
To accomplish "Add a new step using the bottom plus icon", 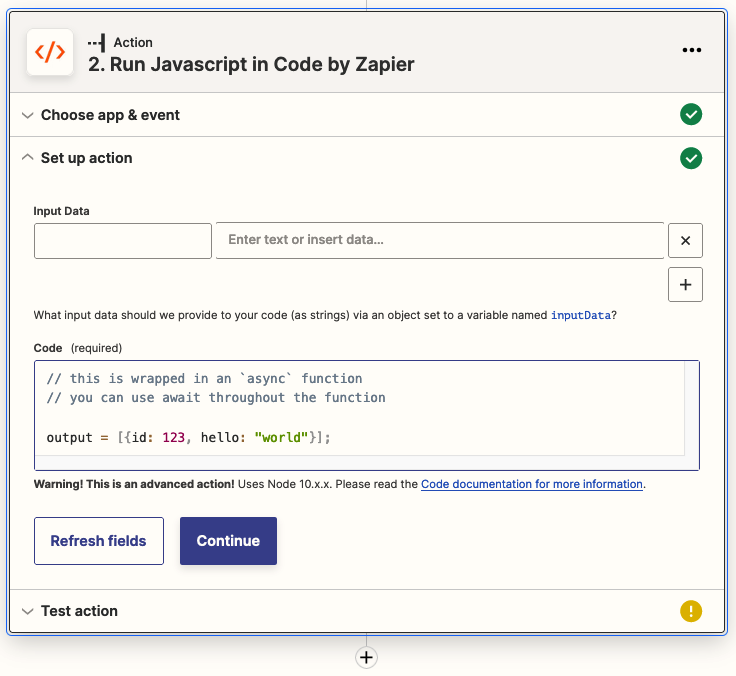I will click(x=366, y=657).
